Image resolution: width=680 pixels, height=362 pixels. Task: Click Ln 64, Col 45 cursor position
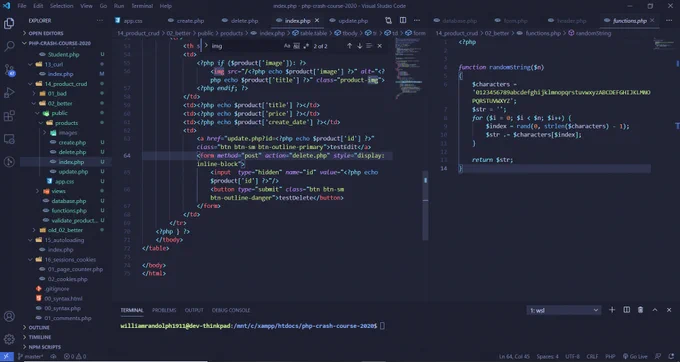pos(514,356)
